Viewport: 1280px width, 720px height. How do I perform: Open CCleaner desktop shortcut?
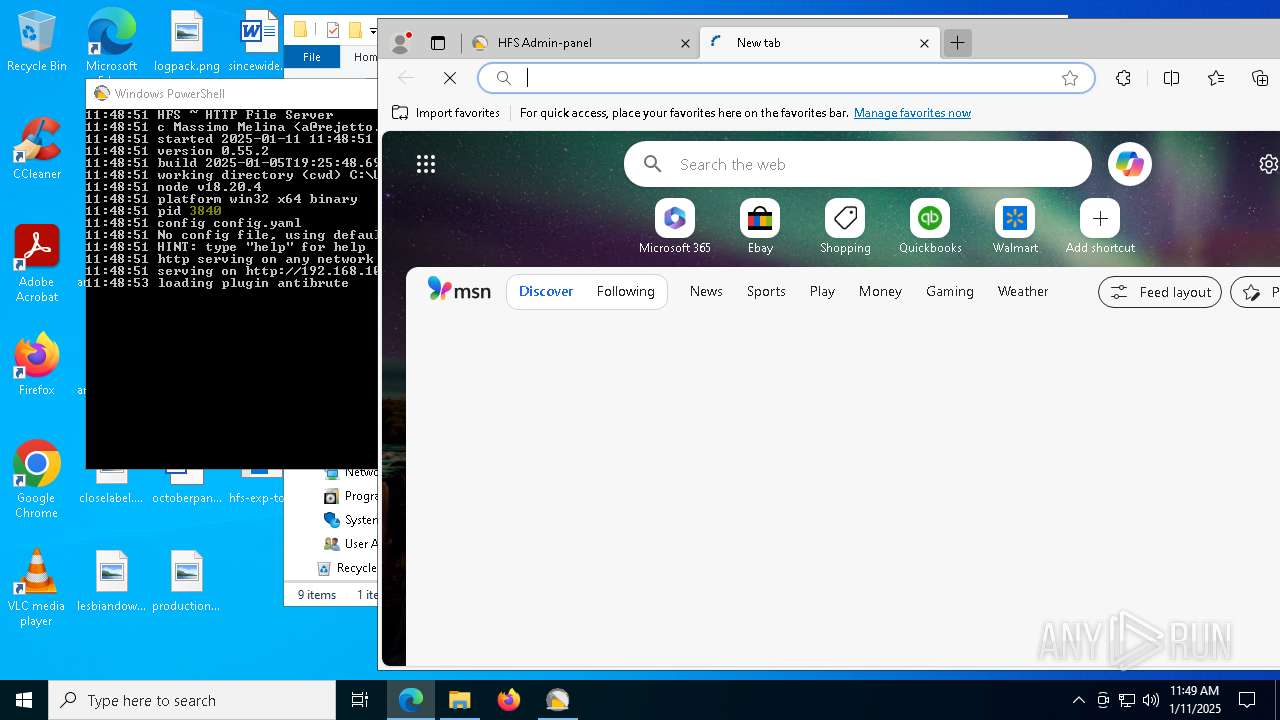click(36, 148)
